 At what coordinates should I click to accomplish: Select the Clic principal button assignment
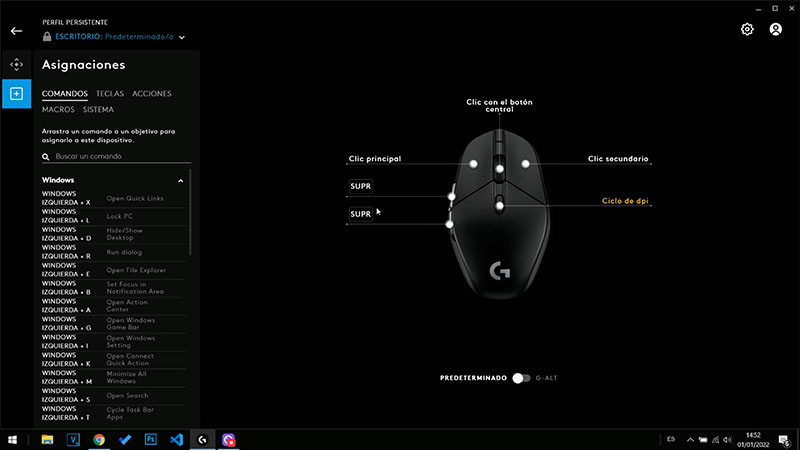click(x=375, y=159)
